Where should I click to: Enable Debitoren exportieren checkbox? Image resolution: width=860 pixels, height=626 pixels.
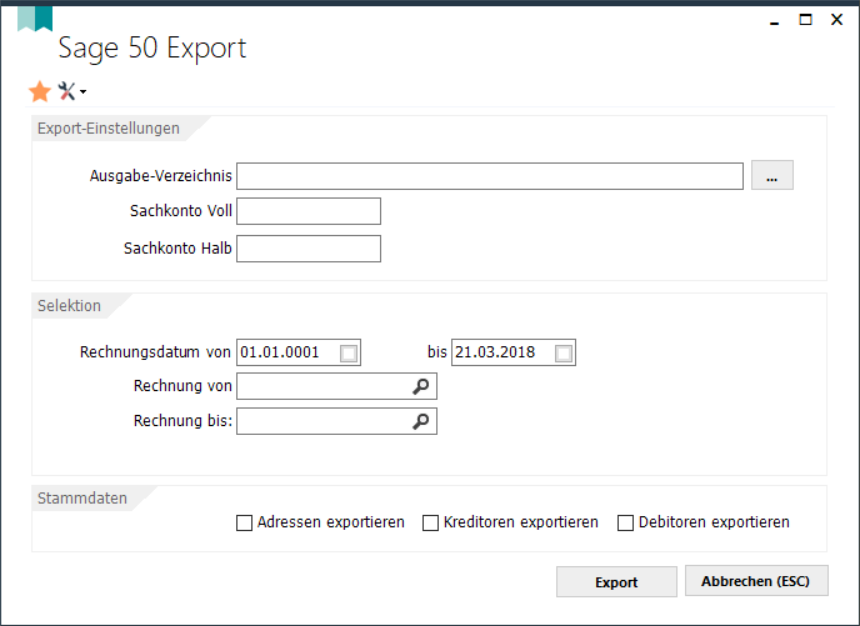[x=625, y=522]
